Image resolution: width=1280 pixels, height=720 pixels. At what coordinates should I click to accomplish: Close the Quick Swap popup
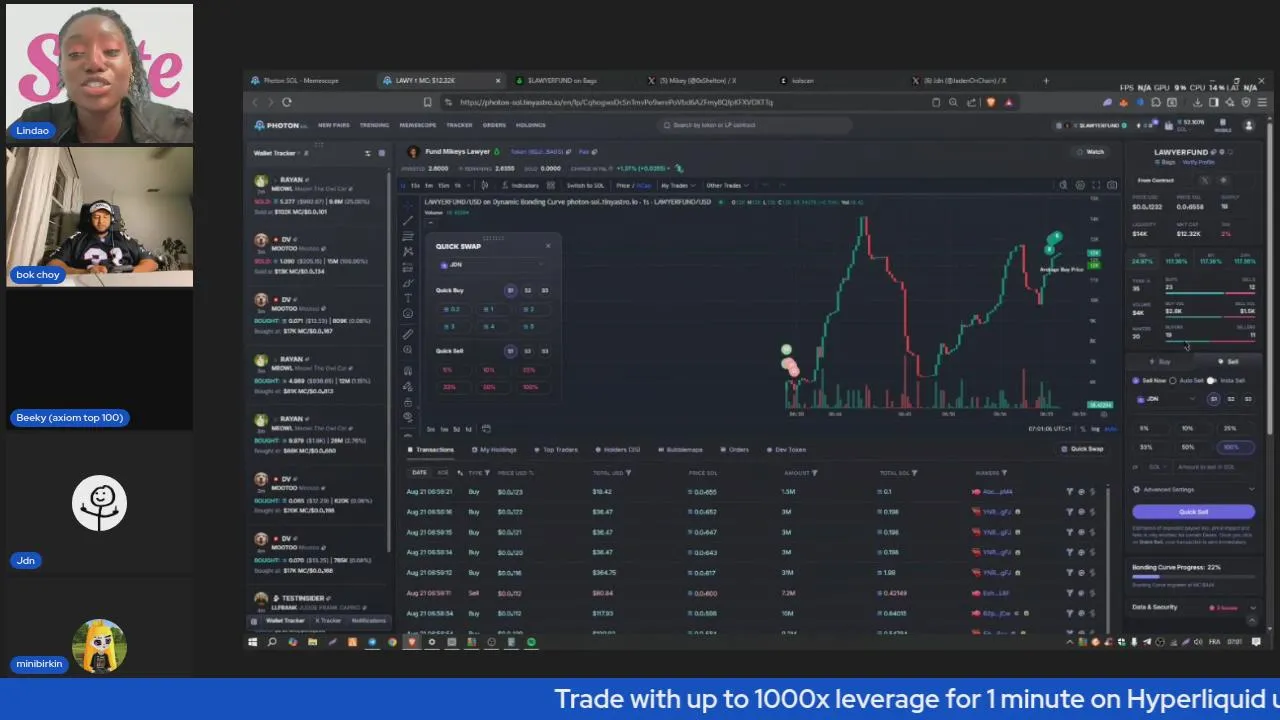[x=547, y=246]
